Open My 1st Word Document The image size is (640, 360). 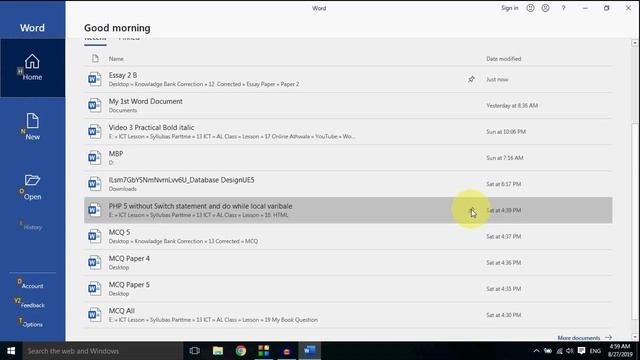coord(348,105)
